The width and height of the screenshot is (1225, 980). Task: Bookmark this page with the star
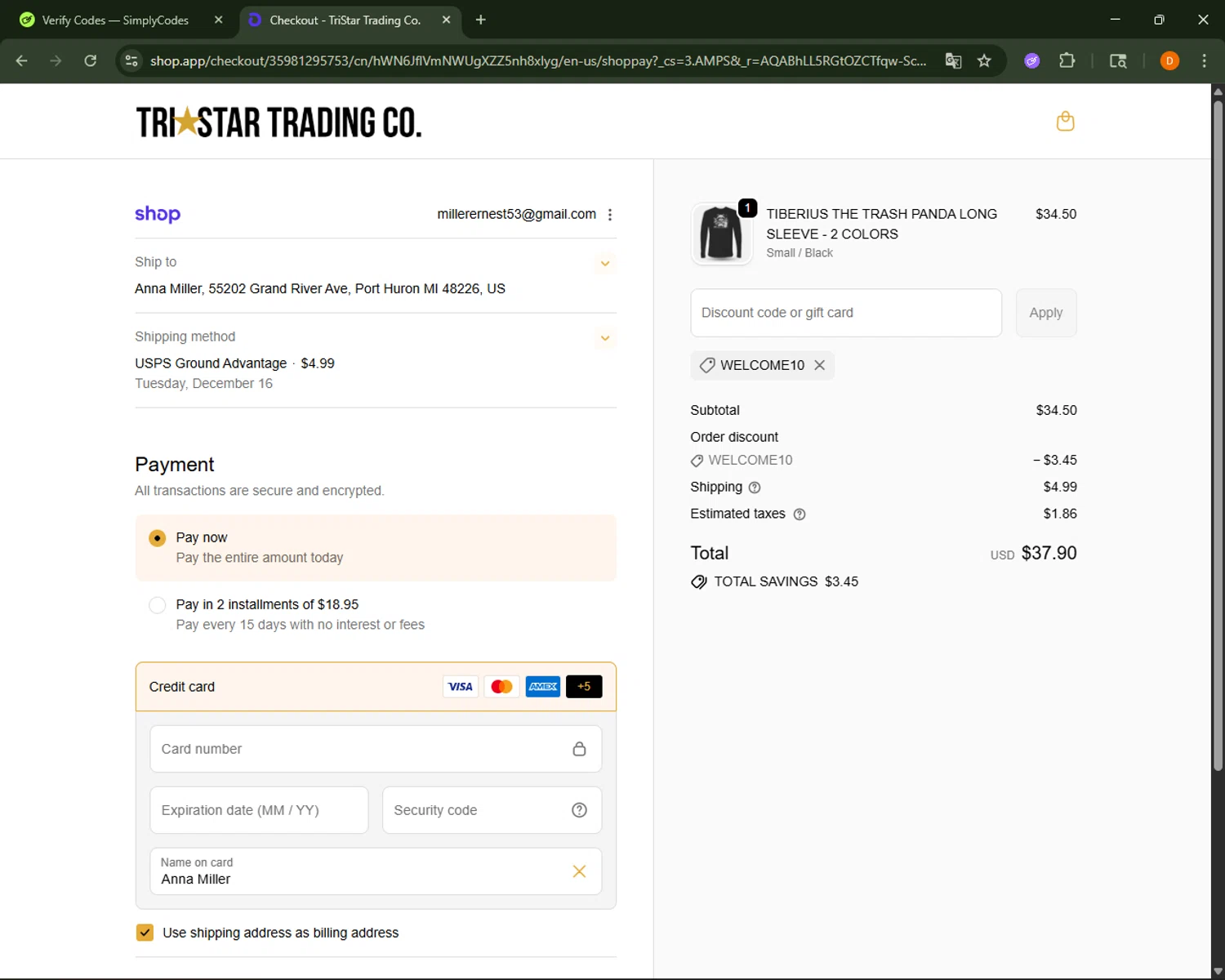(984, 60)
